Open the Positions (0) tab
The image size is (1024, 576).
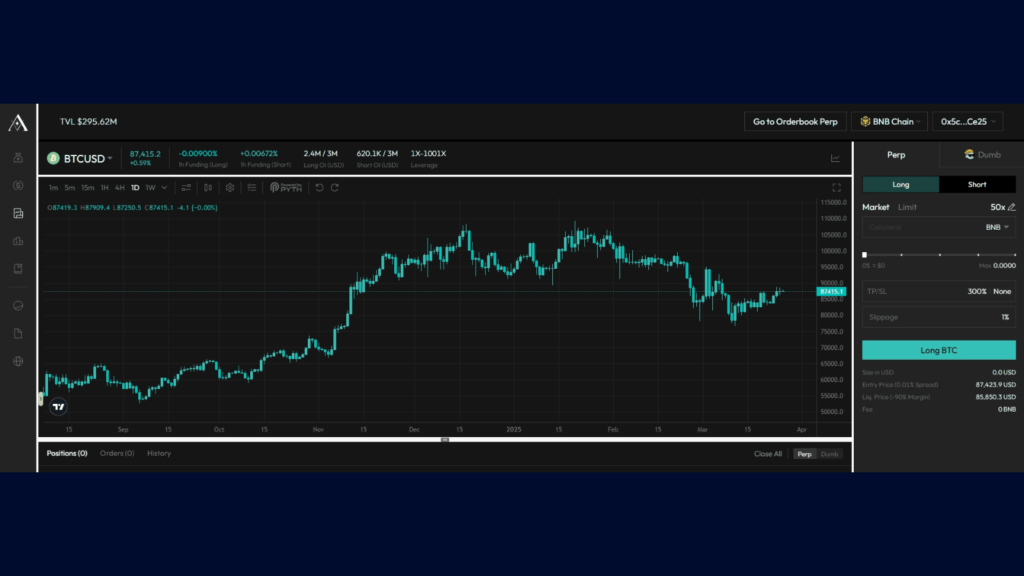click(67, 453)
